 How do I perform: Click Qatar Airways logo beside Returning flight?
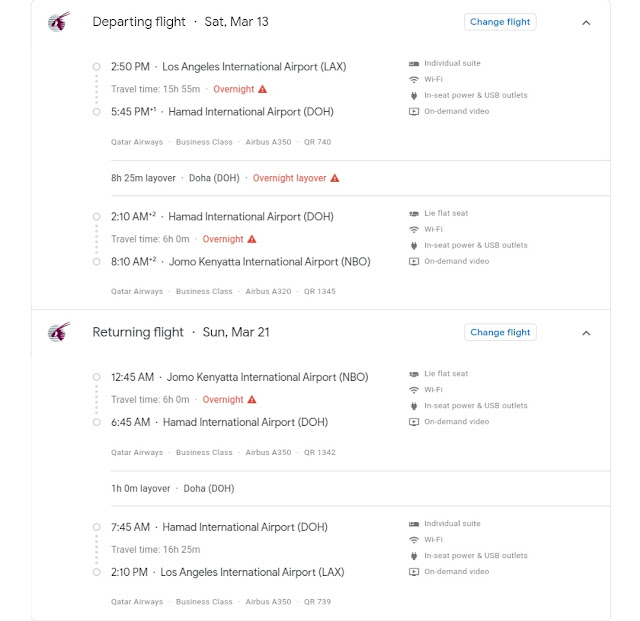pyautogui.click(x=59, y=332)
